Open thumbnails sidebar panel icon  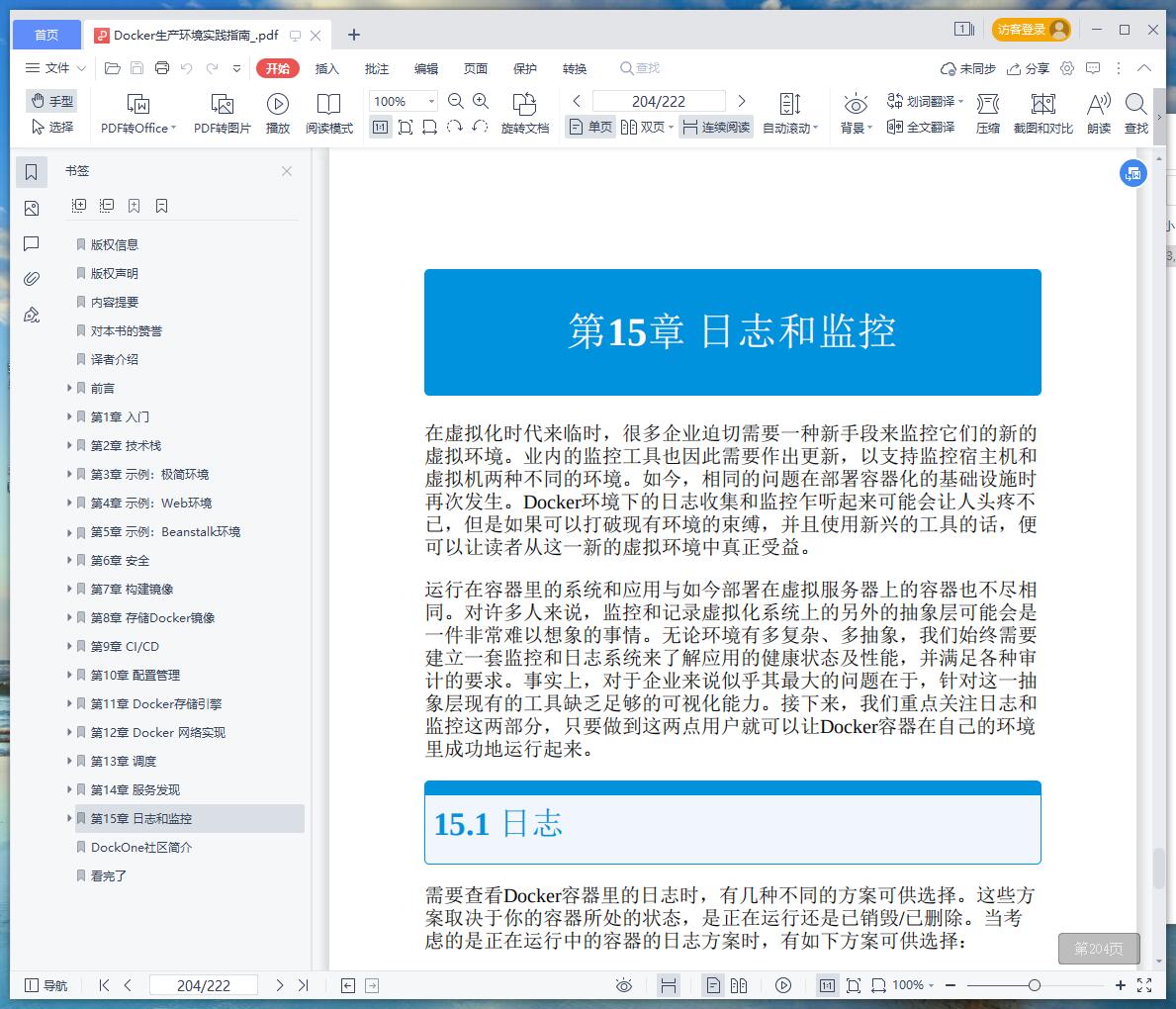(x=31, y=208)
